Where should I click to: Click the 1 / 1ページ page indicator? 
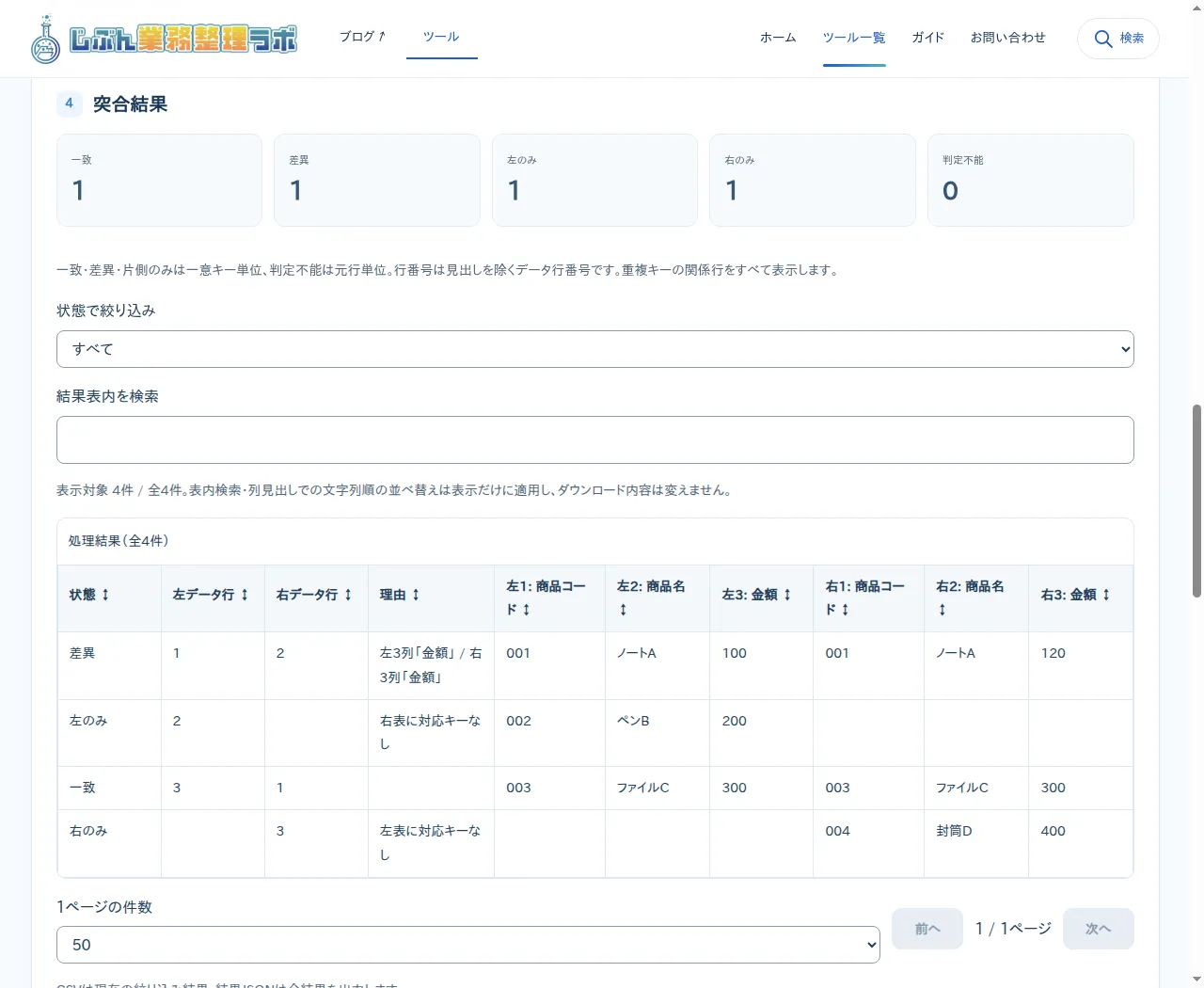[x=1013, y=929]
